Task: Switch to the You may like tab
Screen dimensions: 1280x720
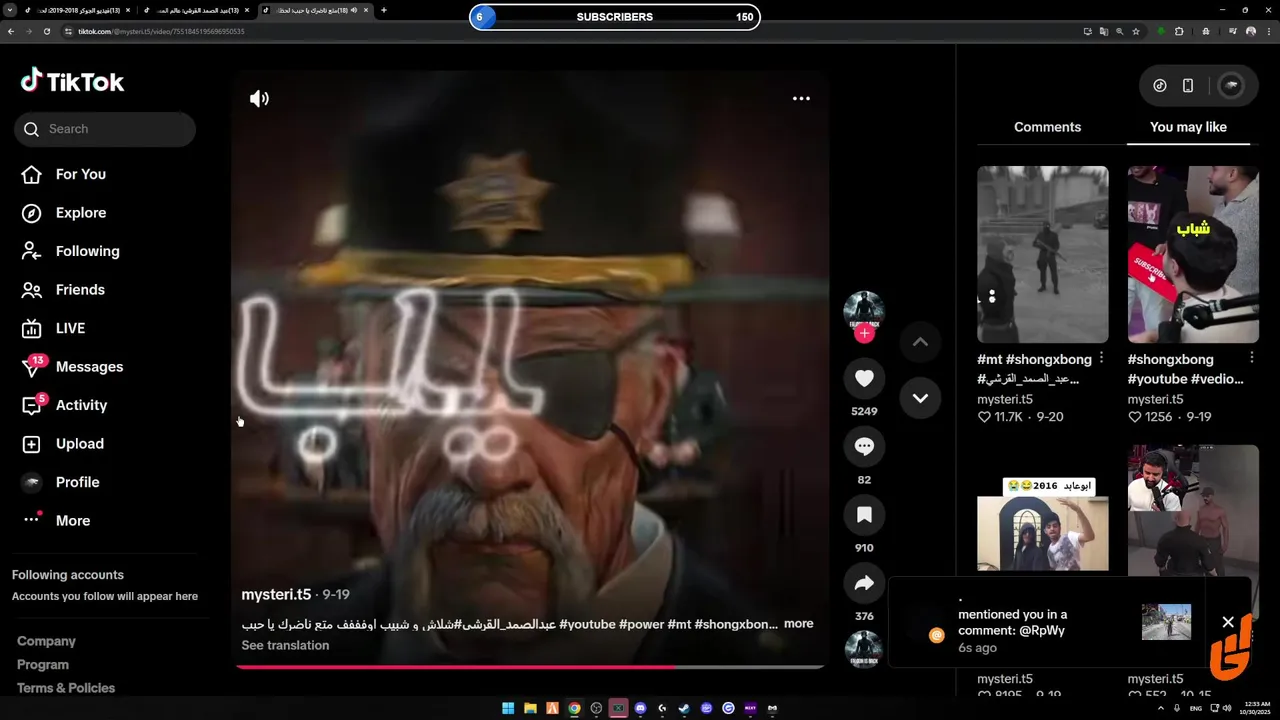Action: [x=1188, y=127]
